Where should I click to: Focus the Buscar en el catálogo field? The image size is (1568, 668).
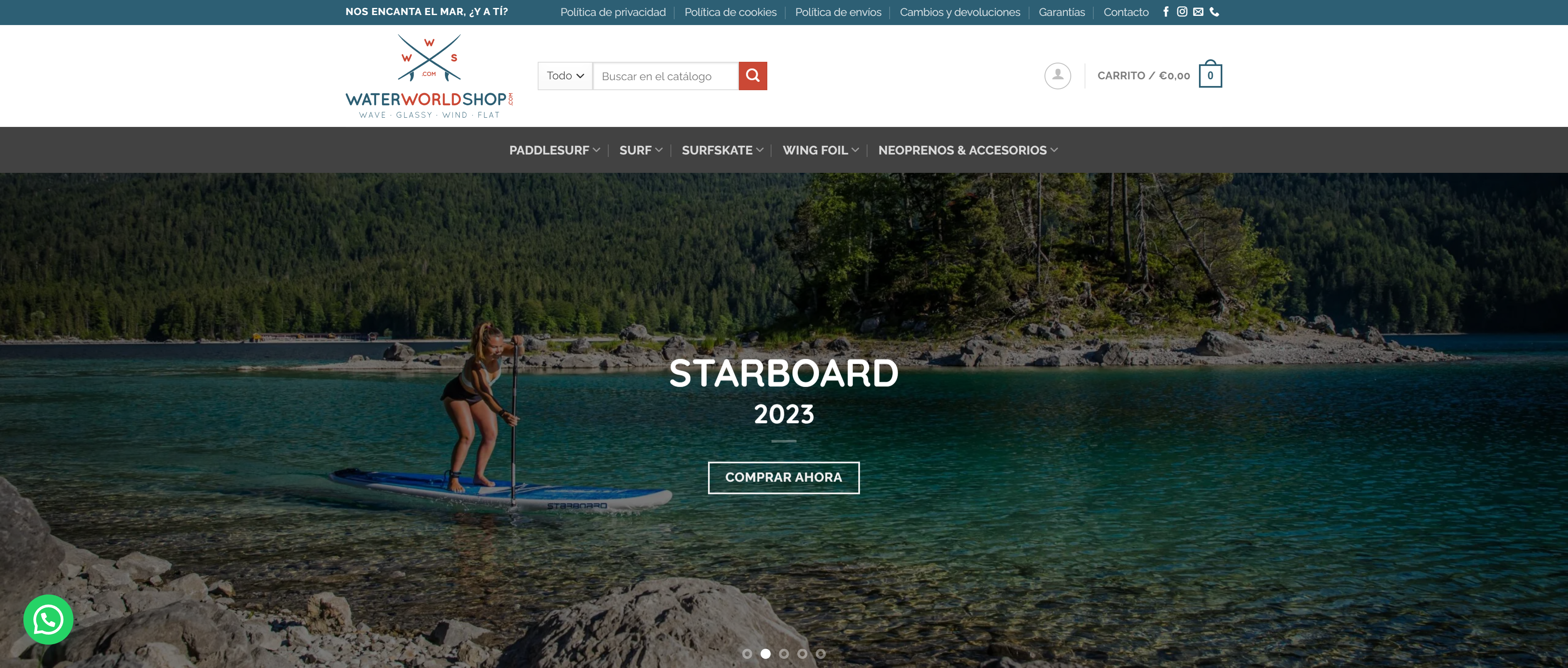tap(665, 76)
